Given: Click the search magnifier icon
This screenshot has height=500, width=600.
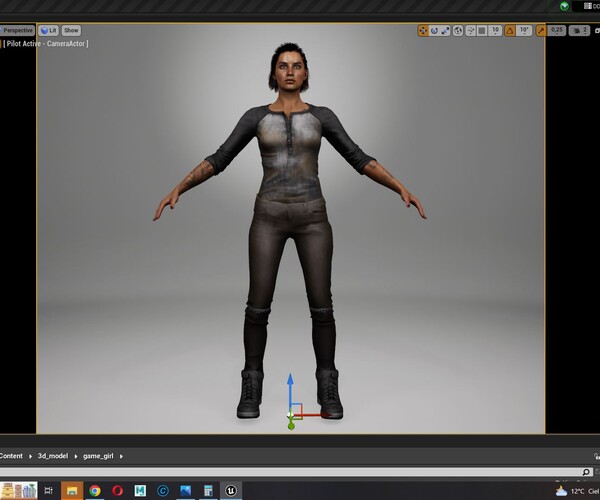Looking at the screenshot, I should tap(586, 472).
